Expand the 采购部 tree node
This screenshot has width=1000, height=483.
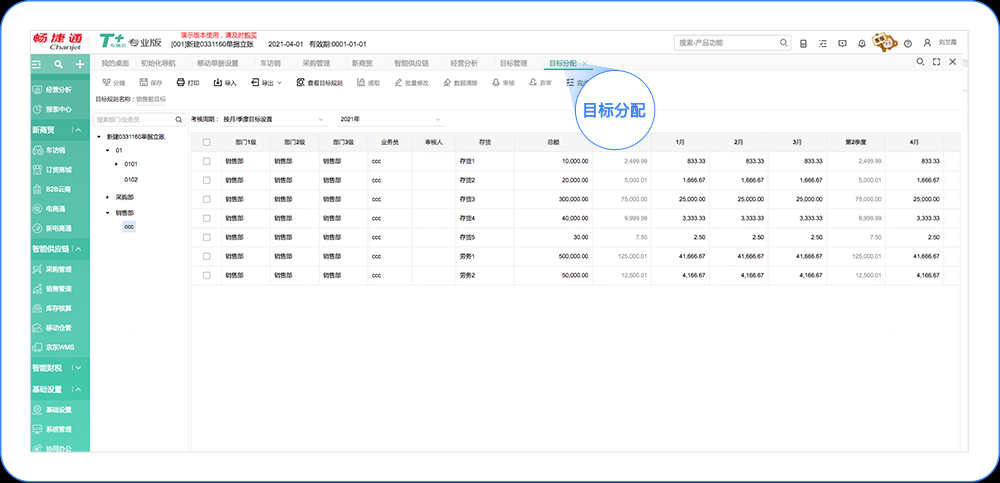click(x=108, y=198)
